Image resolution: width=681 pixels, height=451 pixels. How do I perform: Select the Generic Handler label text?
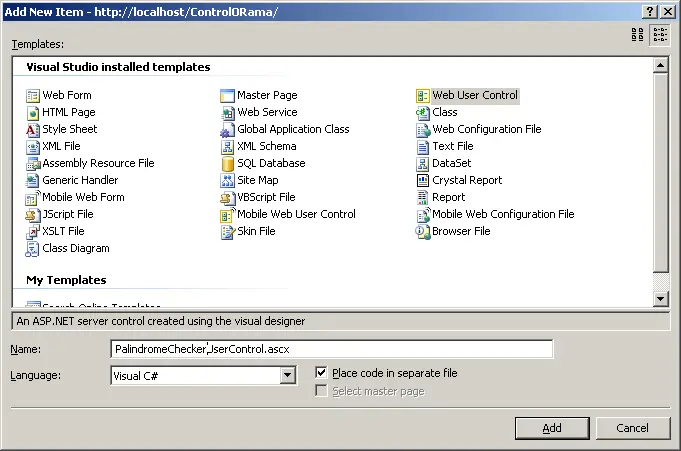click(80, 180)
